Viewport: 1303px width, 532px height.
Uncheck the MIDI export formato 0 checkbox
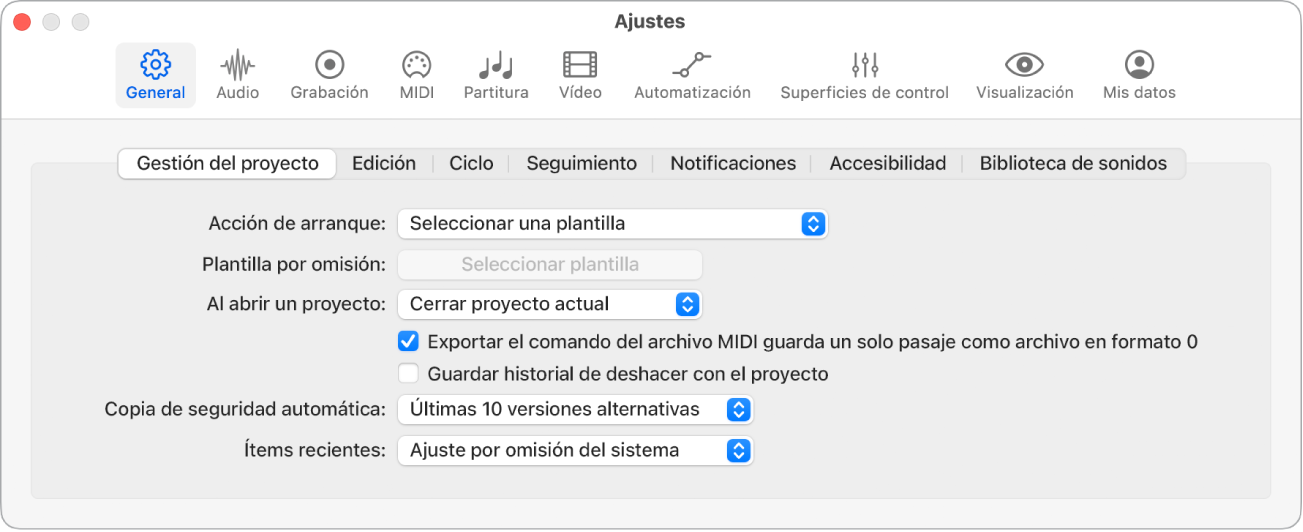408,342
